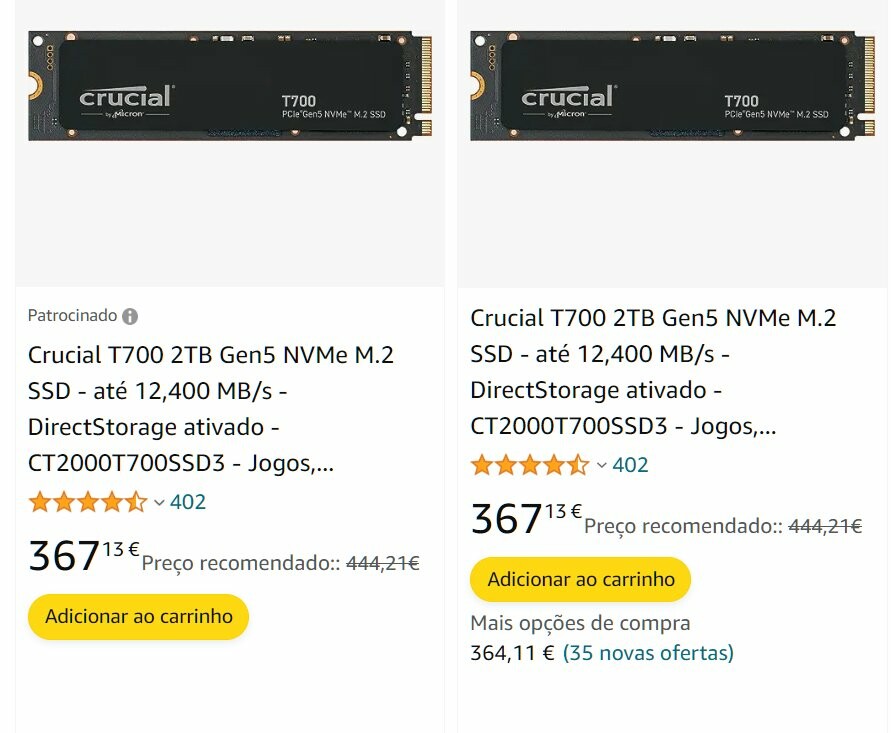Click the struck-through 444,21€ on non-sponsored listing
Viewport: 891px width, 733px height.
pos(825,526)
